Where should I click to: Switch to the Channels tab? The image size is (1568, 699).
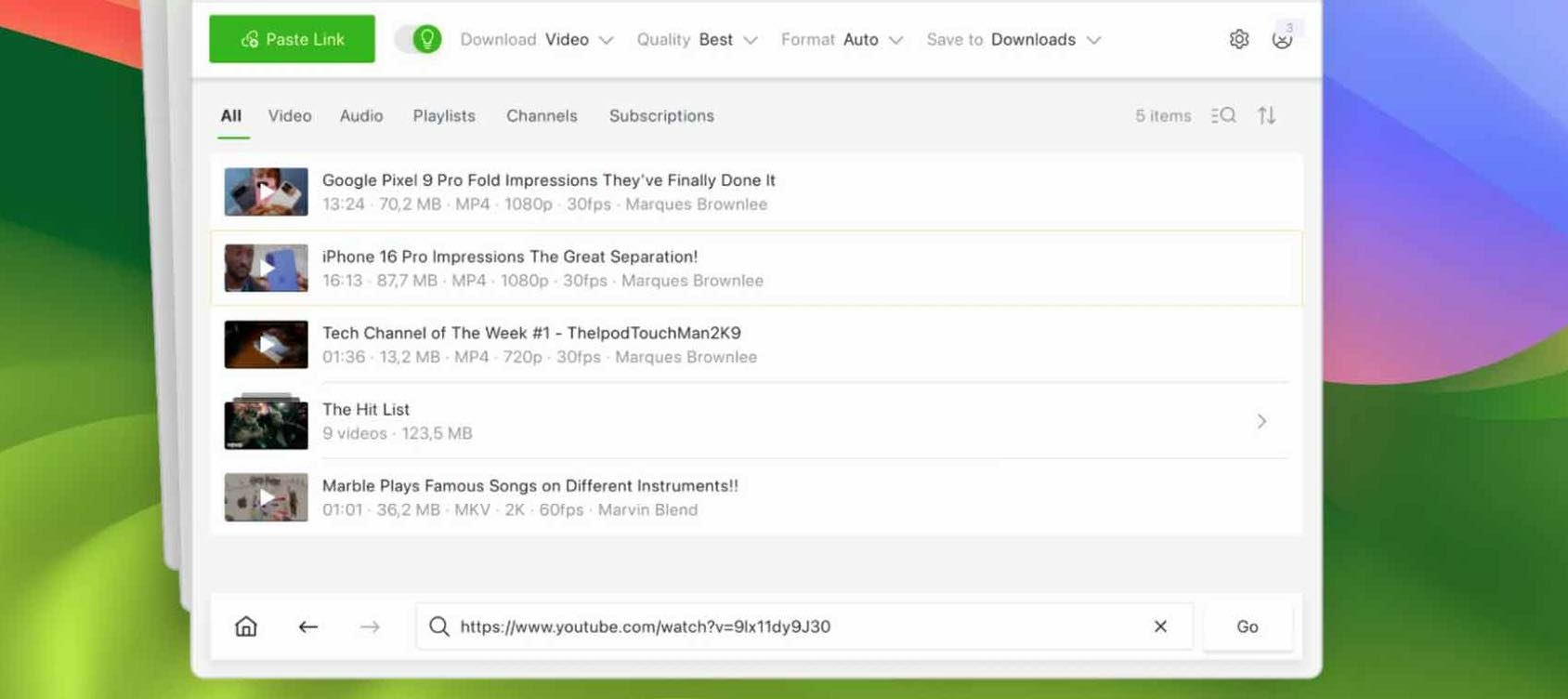click(x=542, y=116)
